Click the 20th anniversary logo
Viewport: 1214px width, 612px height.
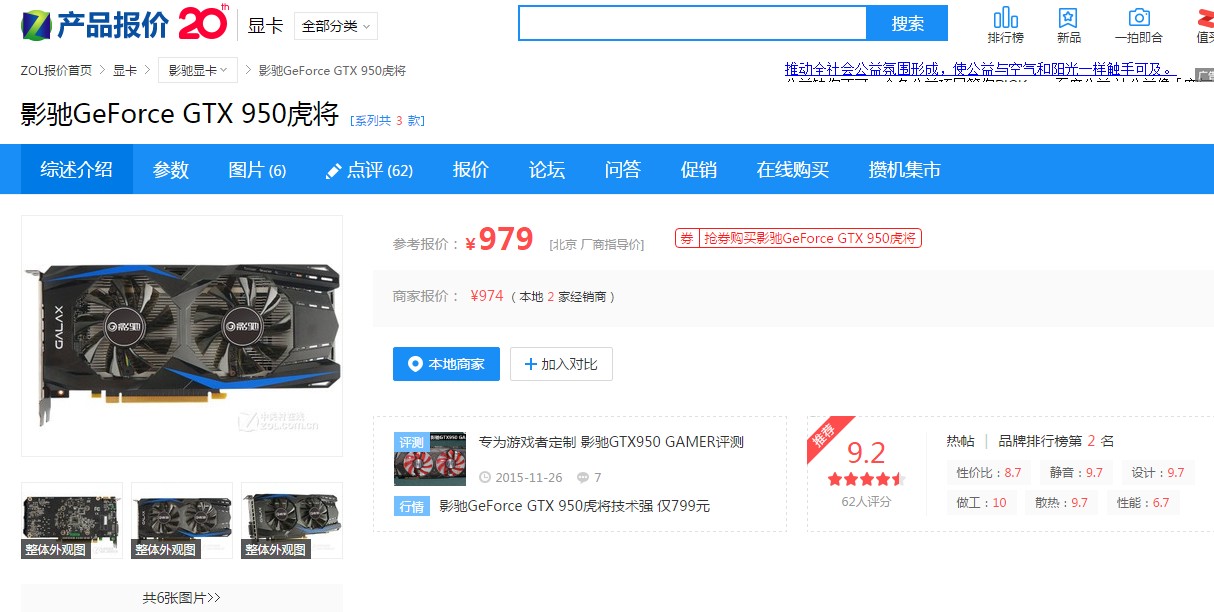(204, 22)
